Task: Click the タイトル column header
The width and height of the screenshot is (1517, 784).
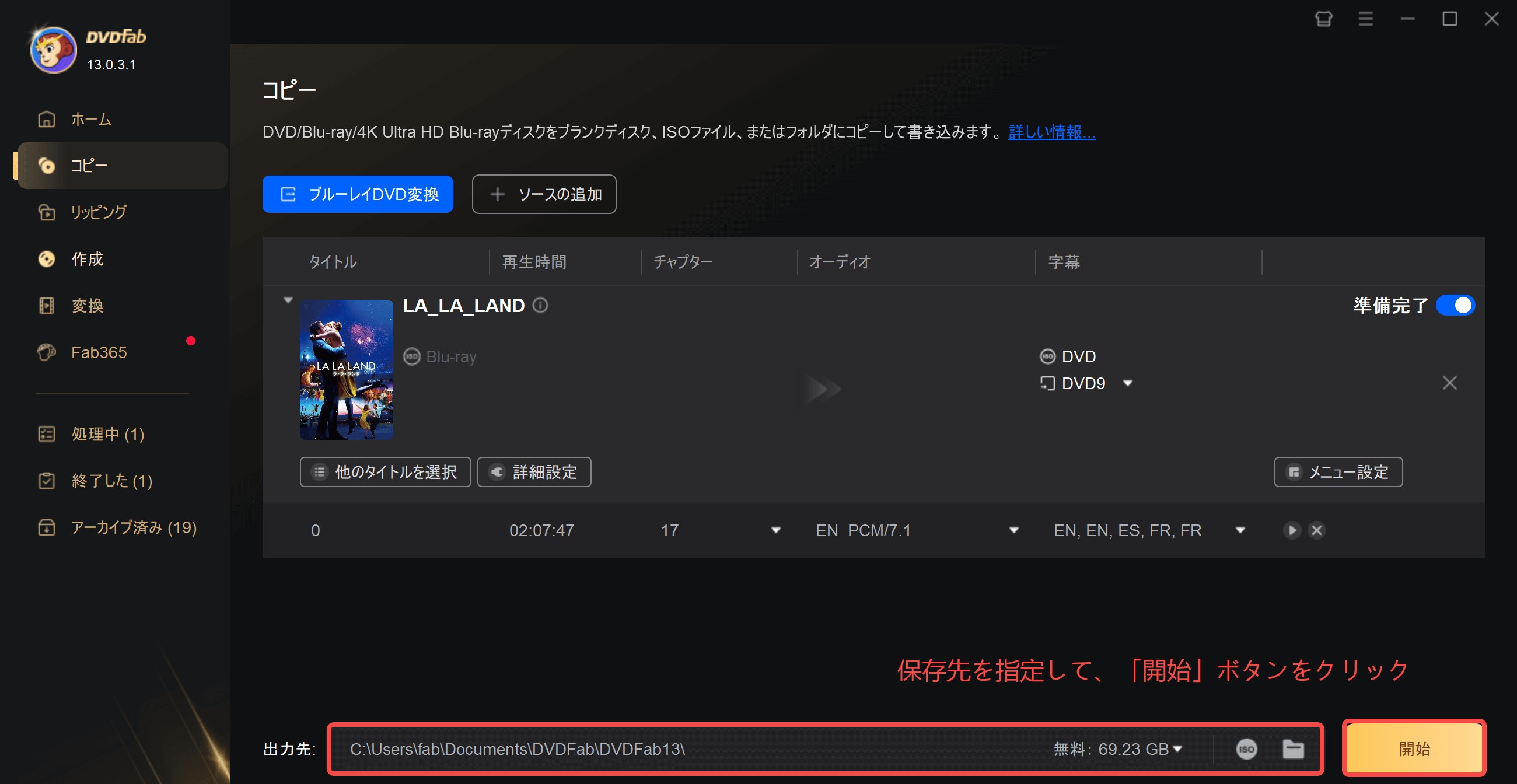Action: click(333, 262)
